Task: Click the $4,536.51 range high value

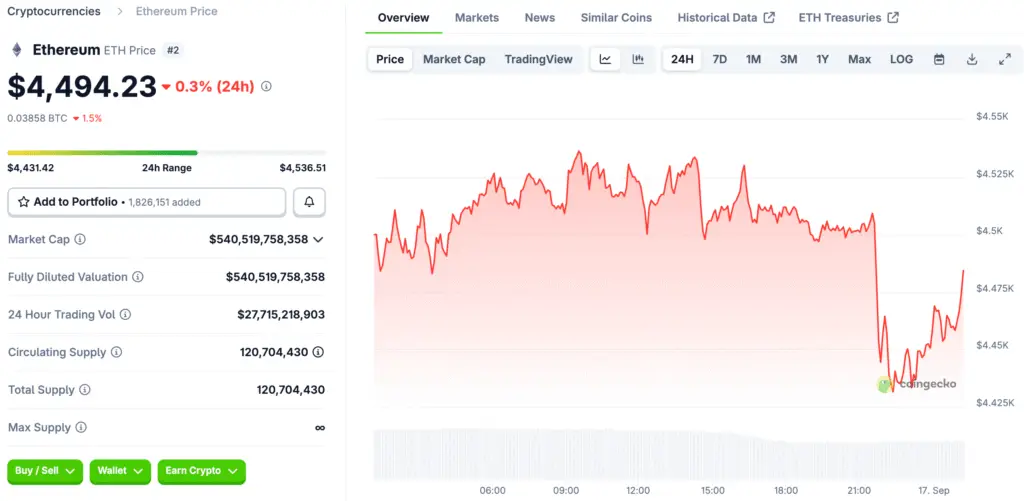Action: [x=302, y=168]
